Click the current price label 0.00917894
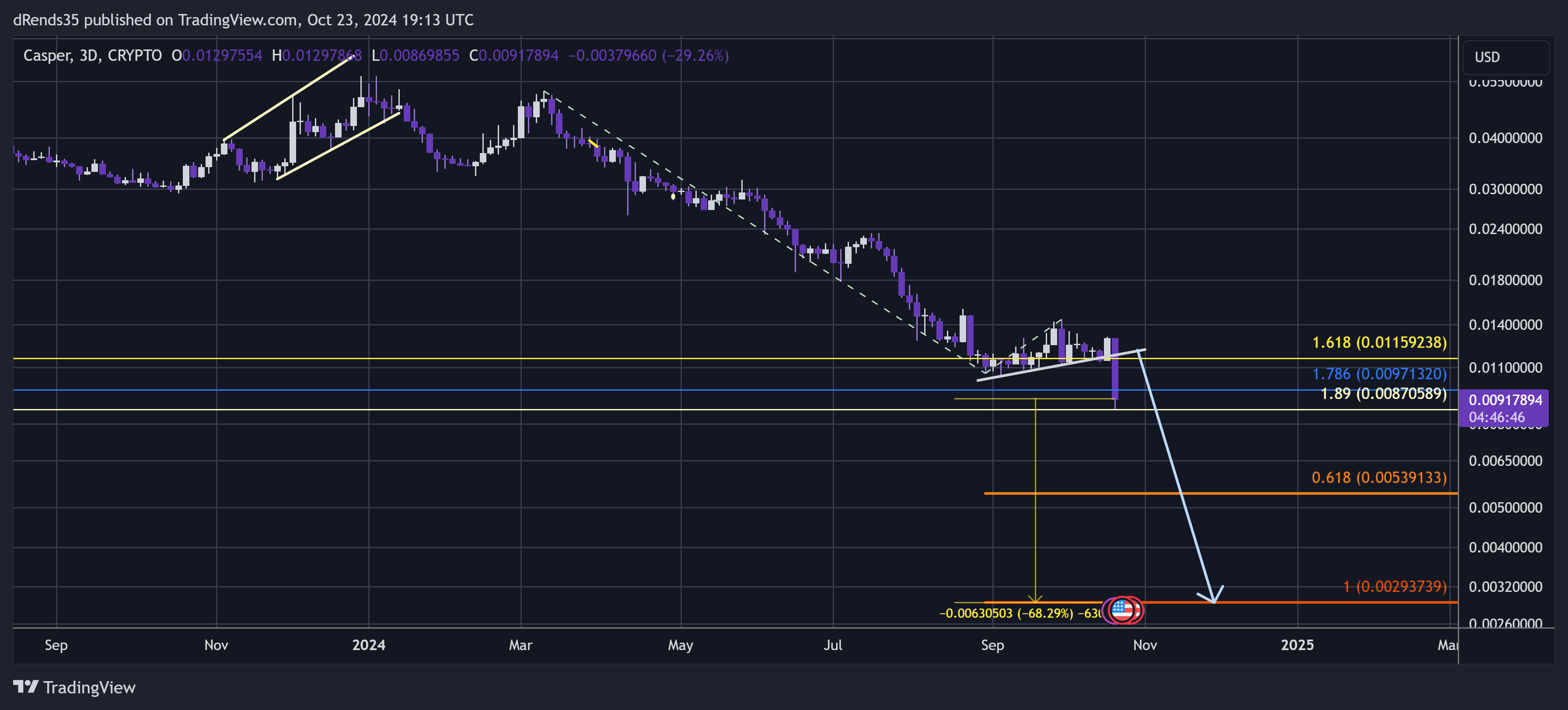This screenshot has width=1568, height=710. click(1505, 400)
